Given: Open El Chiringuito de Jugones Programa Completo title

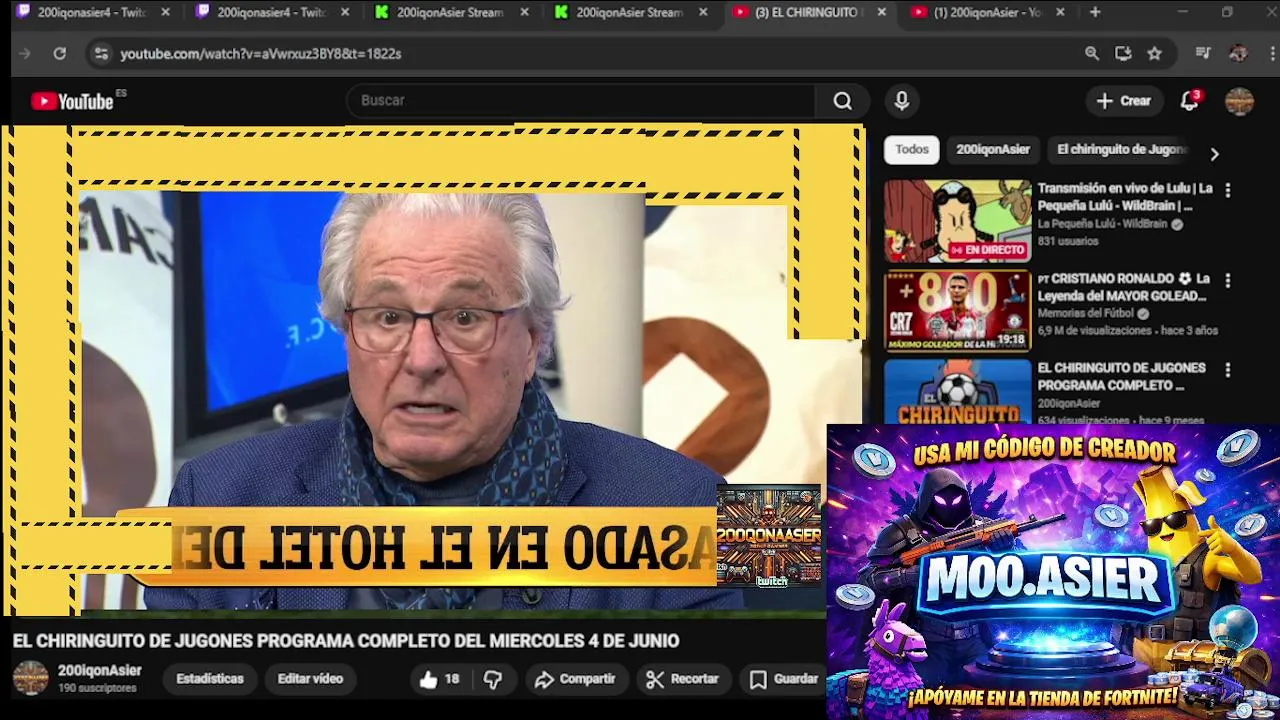Looking at the screenshot, I should 1121,376.
